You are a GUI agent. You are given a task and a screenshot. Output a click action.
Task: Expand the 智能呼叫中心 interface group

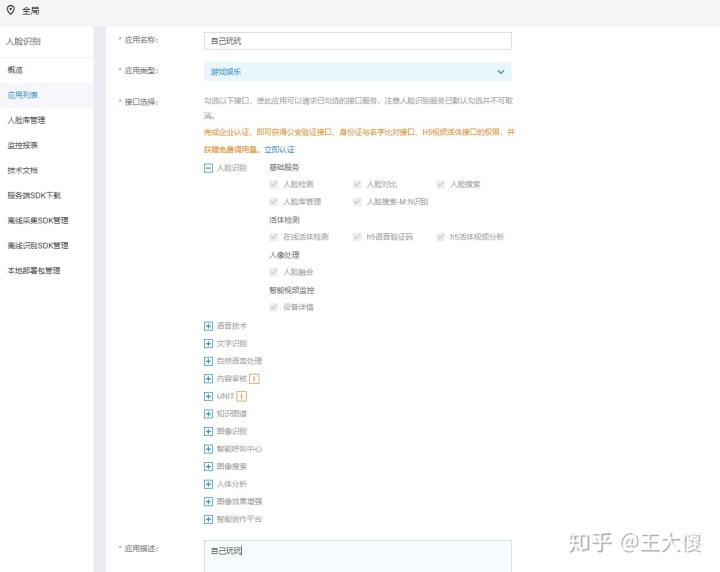pyautogui.click(x=208, y=449)
